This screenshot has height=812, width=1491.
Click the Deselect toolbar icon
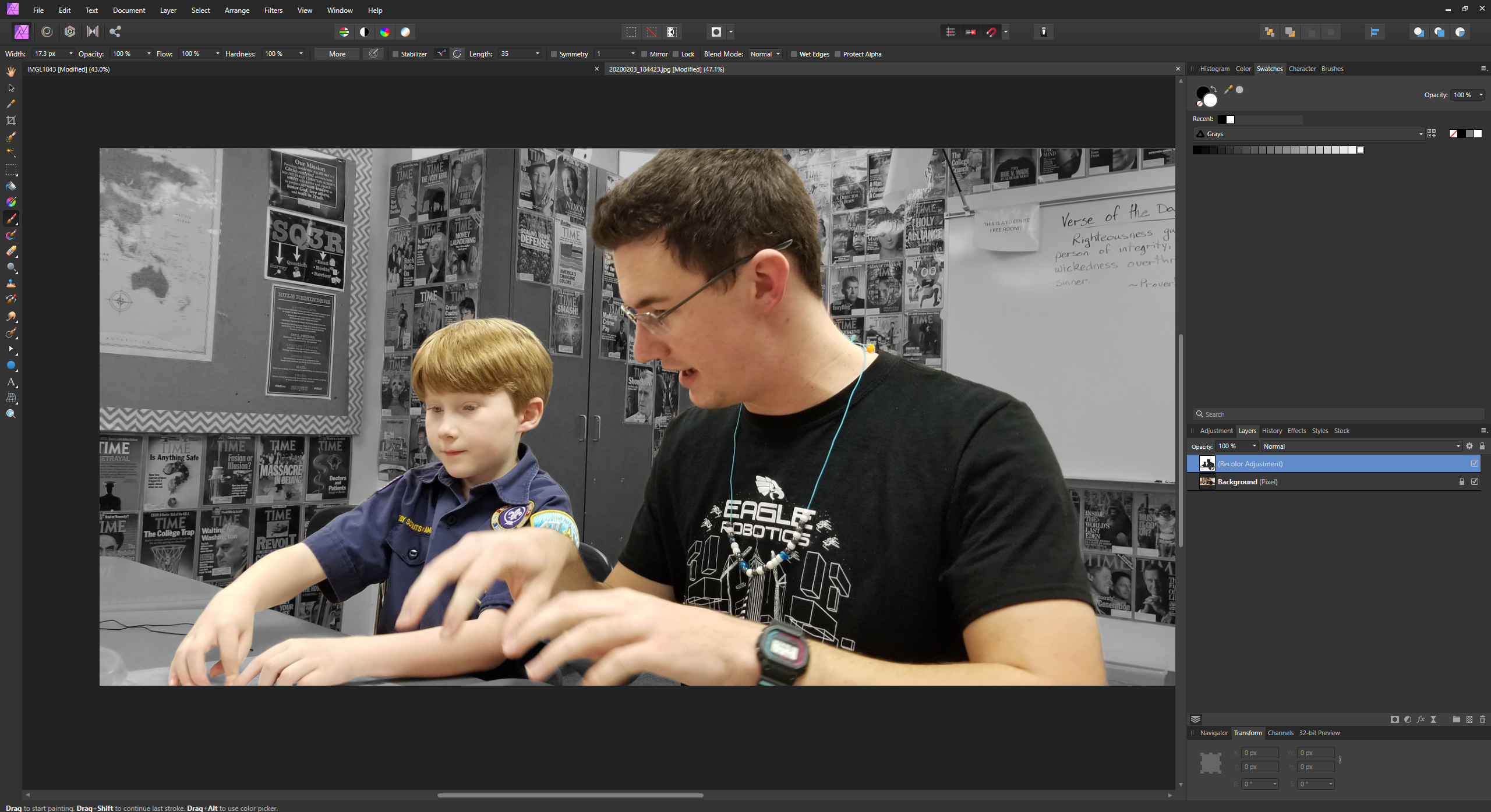652,32
